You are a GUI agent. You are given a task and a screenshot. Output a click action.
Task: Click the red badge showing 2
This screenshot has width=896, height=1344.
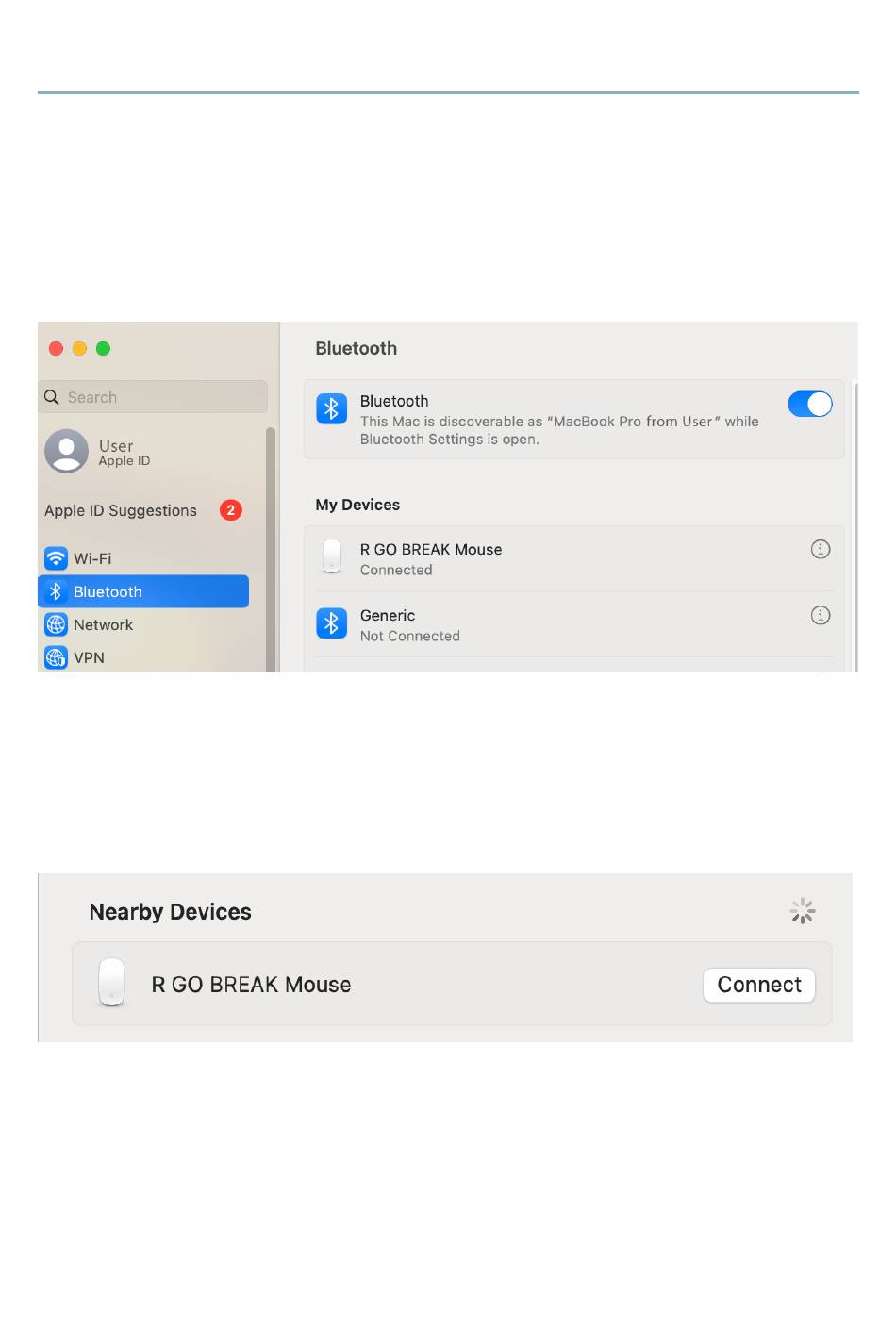click(x=231, y=510)
